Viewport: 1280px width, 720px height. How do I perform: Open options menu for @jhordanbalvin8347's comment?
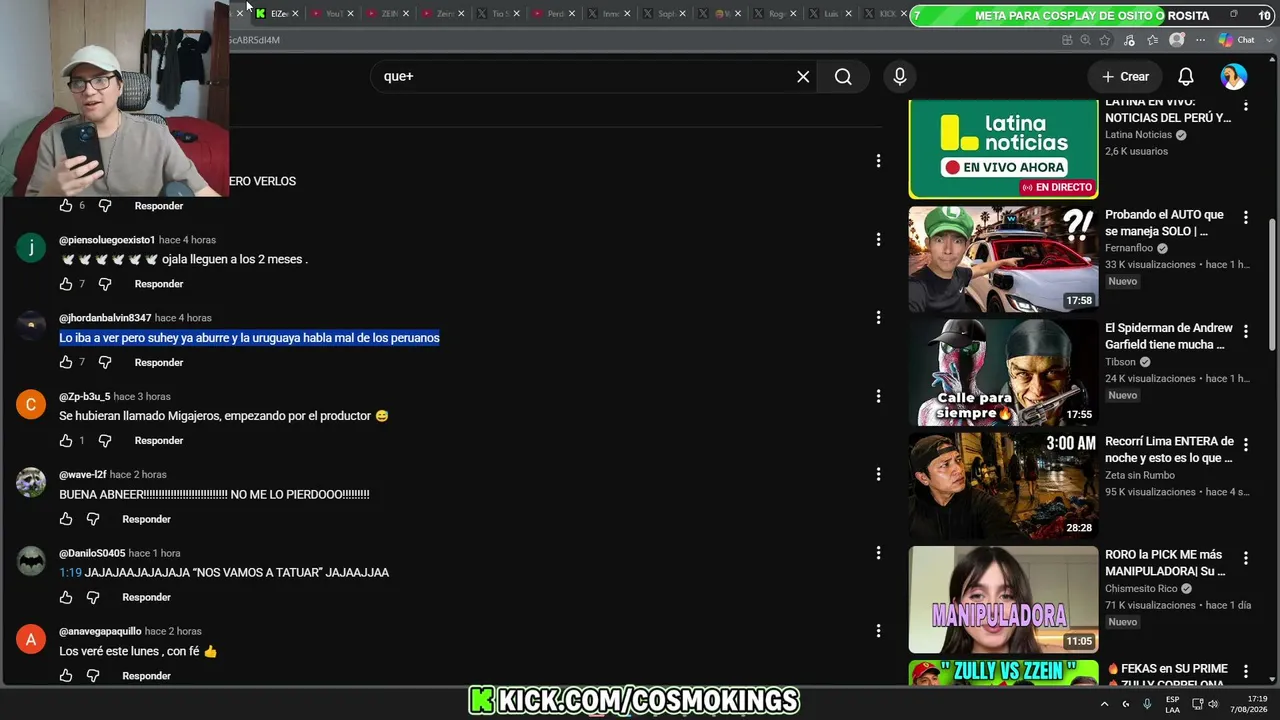click(878, 318)
